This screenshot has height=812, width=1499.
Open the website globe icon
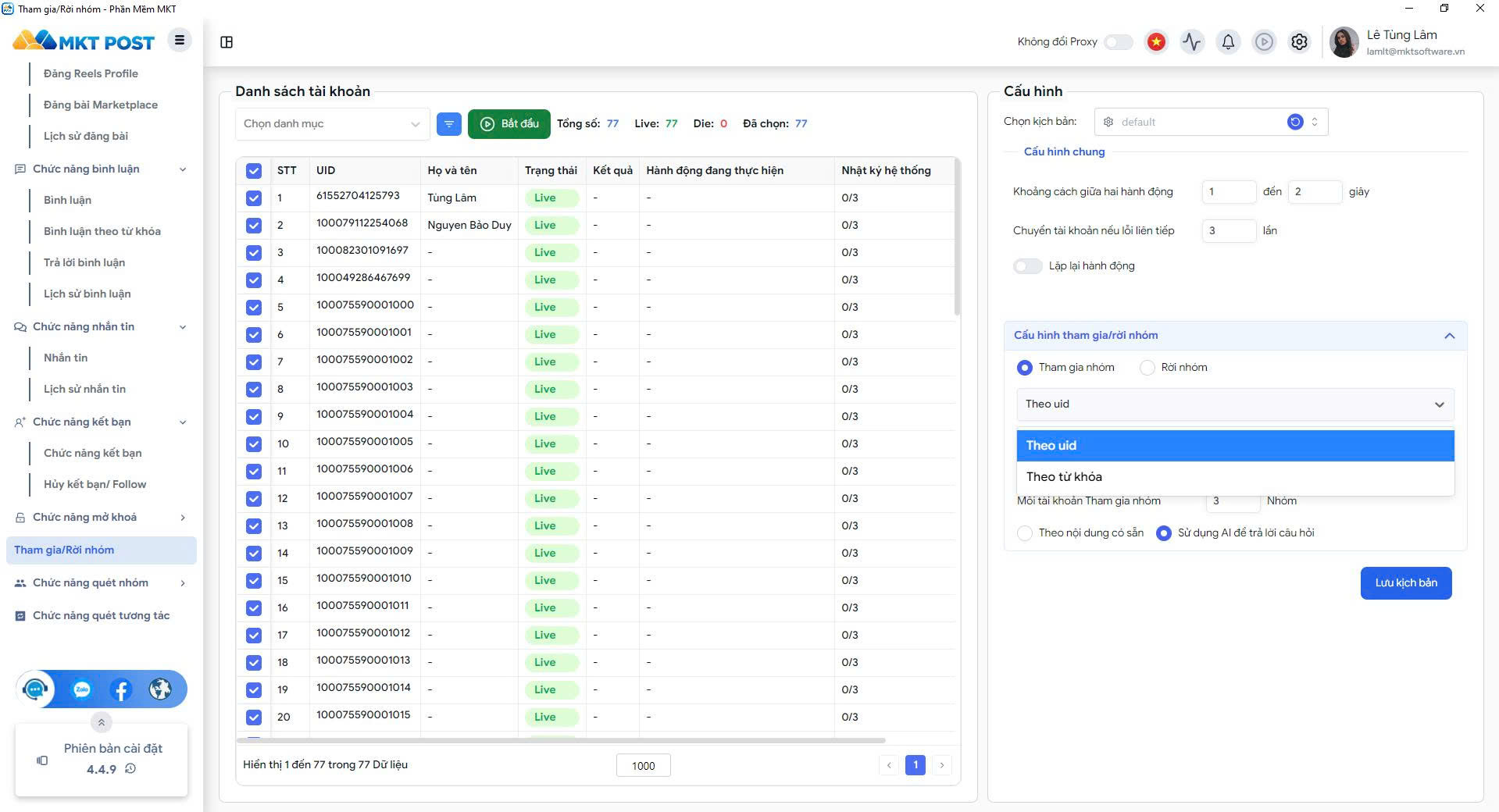click(x=160, y=689)
